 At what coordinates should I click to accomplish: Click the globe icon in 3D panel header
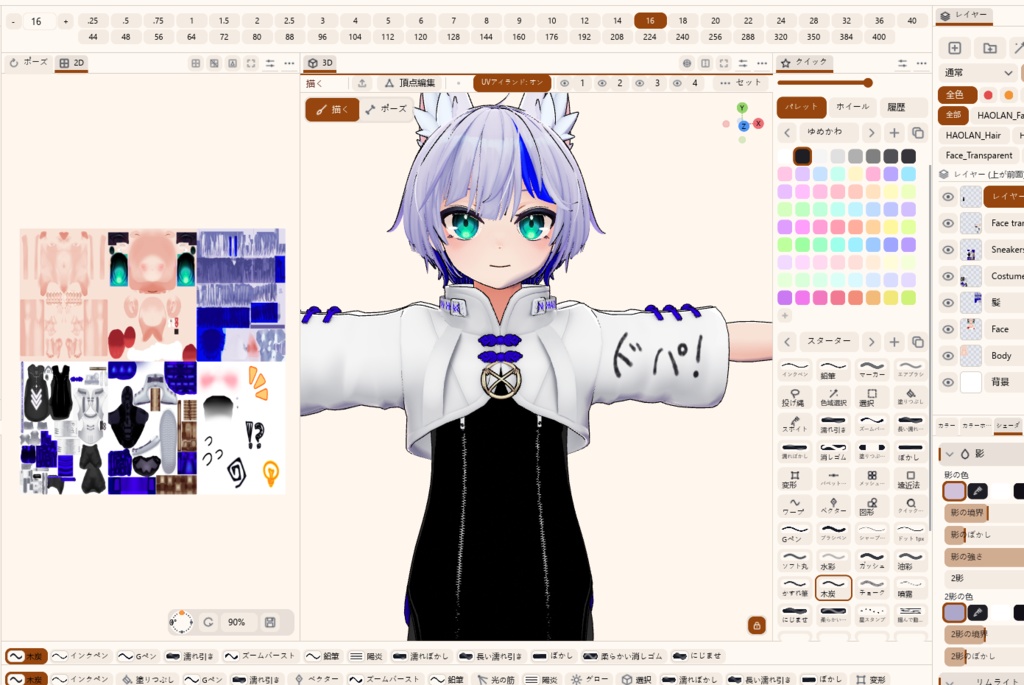686,63
